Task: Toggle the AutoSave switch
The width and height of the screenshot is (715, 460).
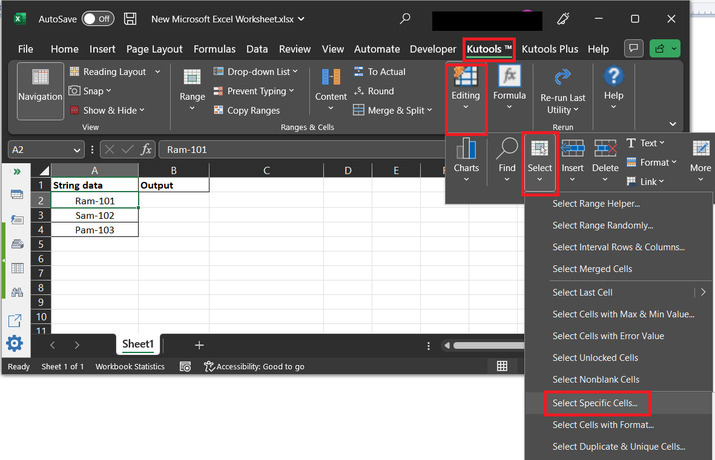Action: point(97,18)
